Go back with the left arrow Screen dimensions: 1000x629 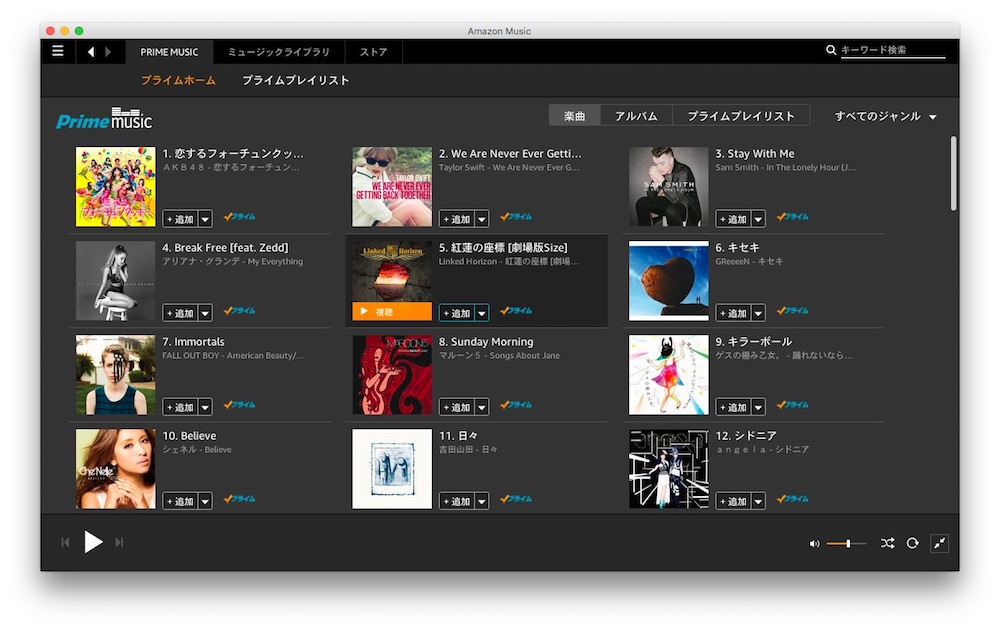pyautogui.click(x=91, y=52)
